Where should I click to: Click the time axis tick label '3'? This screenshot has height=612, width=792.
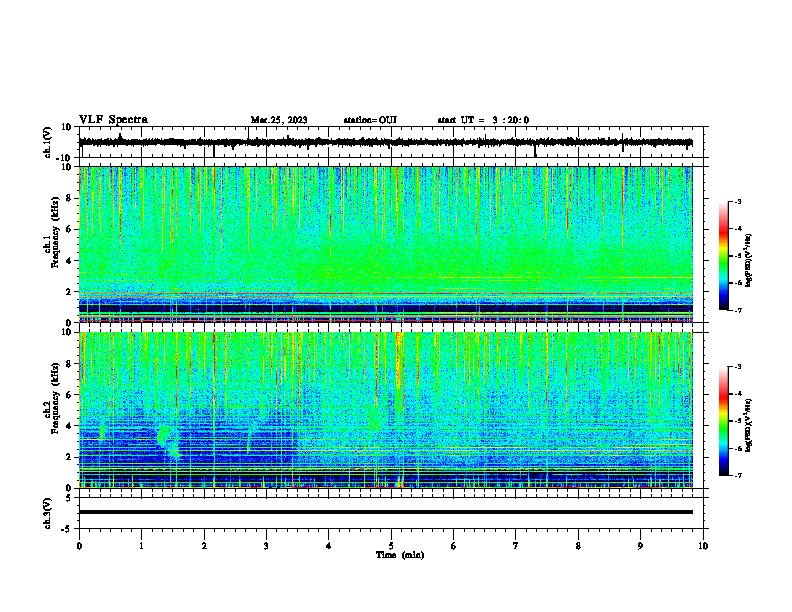(x=266, y=546)
